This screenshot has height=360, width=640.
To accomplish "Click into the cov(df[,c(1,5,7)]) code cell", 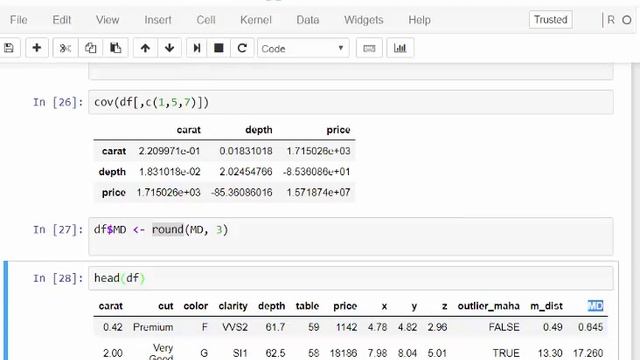I will pyautogui.click(x=351, y=102).
